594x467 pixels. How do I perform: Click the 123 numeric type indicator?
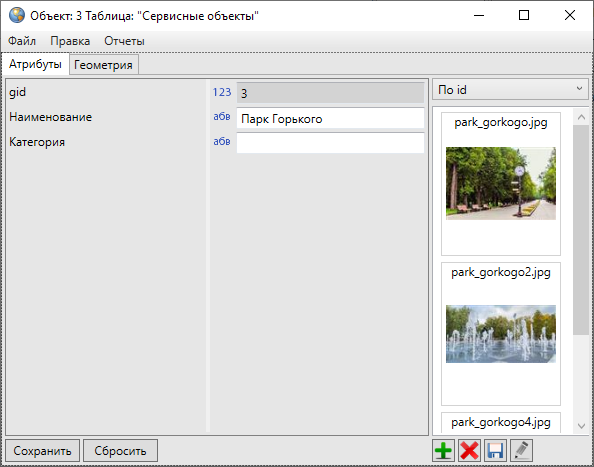pyautogui.click(x=222, y=92)
